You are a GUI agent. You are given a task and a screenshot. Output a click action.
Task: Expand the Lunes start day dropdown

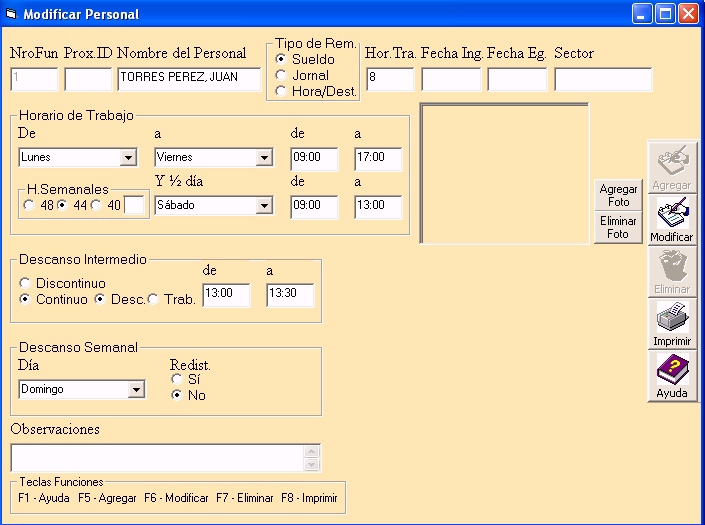128,158
